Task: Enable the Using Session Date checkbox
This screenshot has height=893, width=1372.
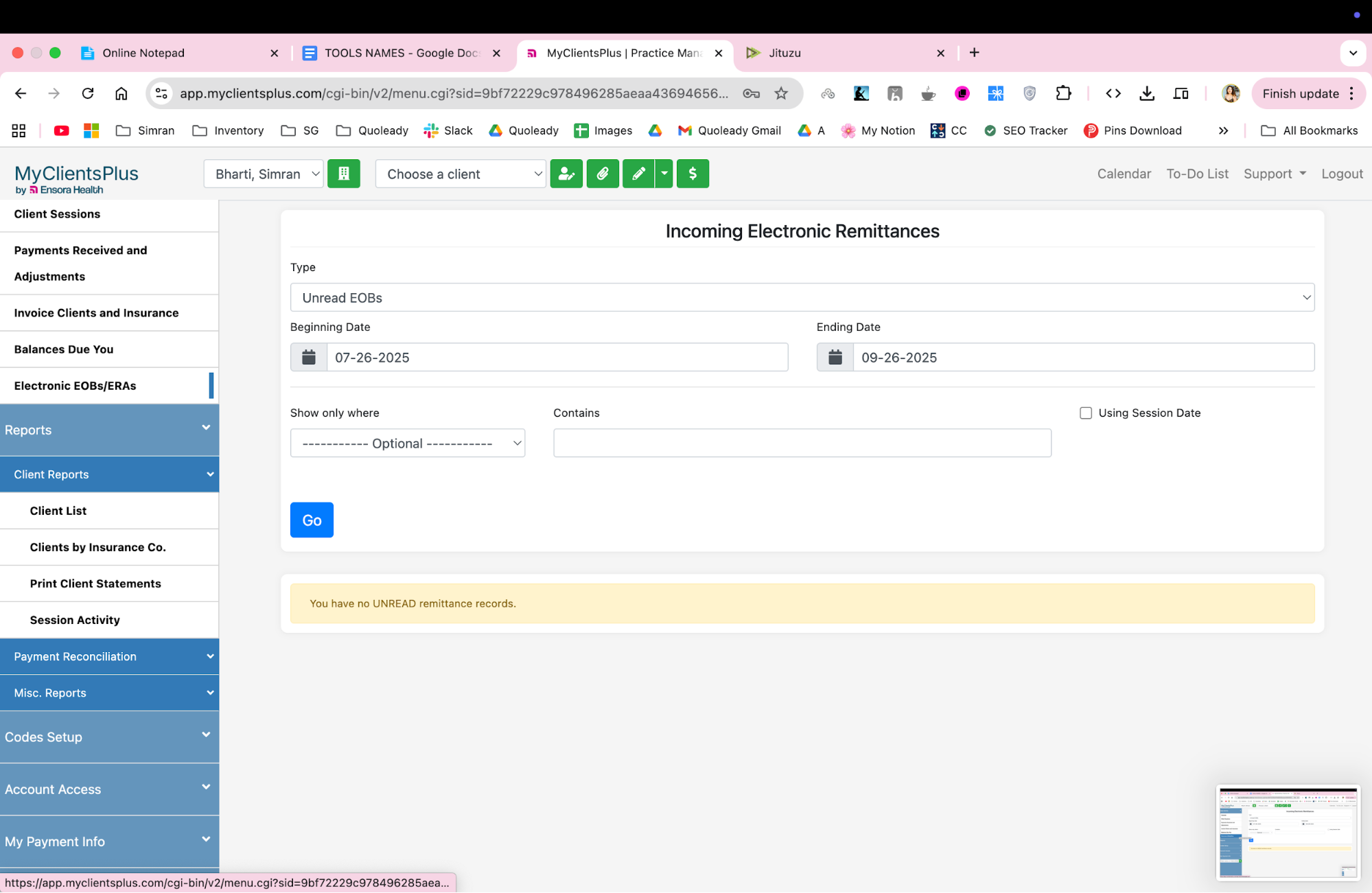Action: tap(1086, 413)
